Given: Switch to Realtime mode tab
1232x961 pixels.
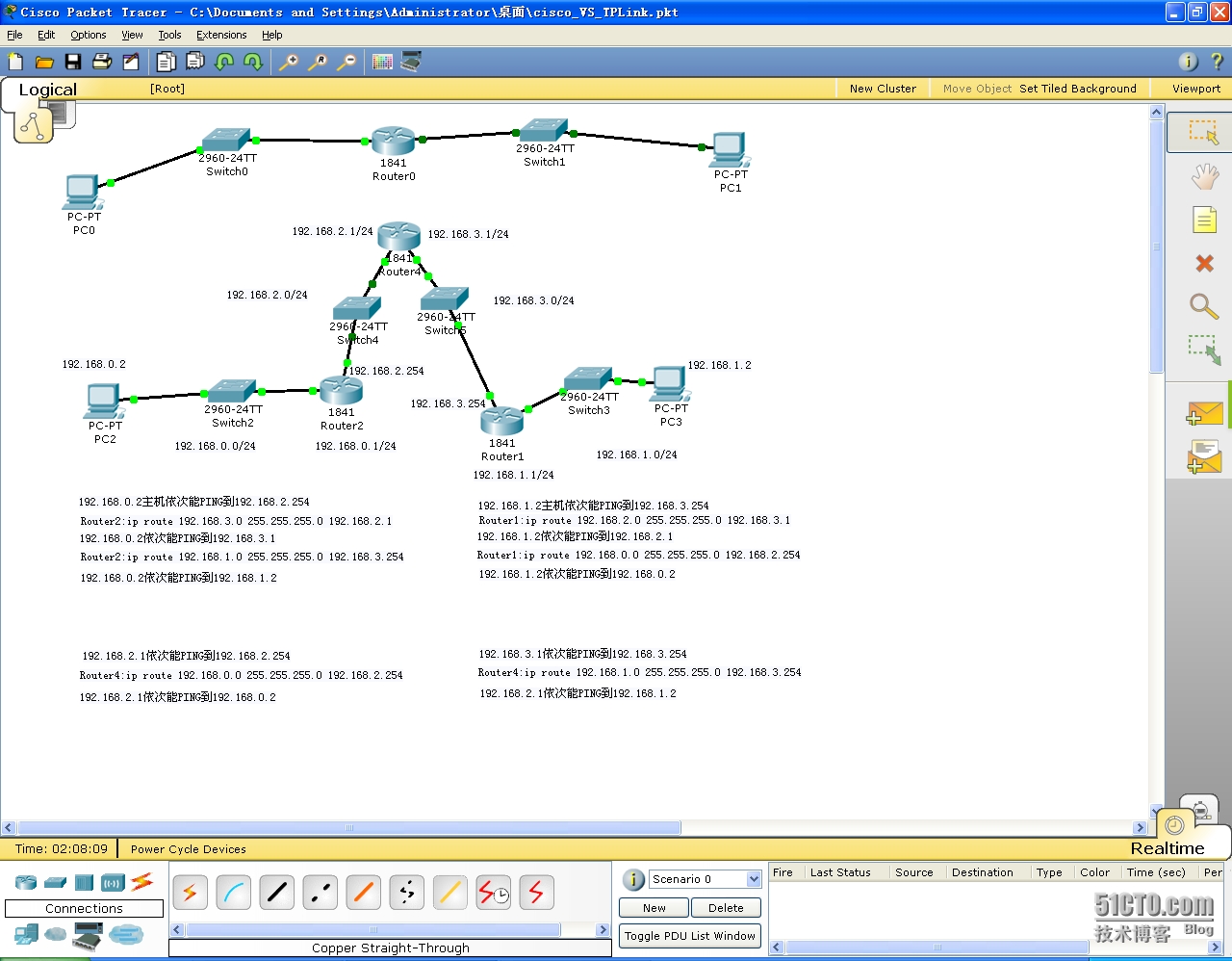Looking at the screenshot, I should click(1168, 848).
